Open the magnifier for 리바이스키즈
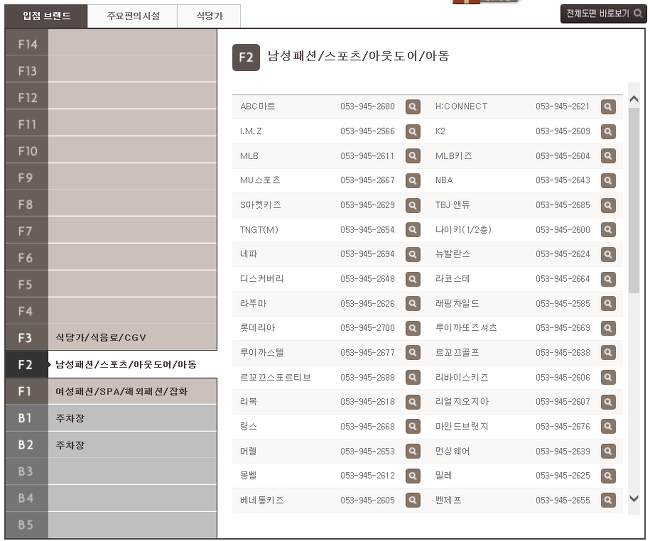The height and width of the screenshot is (541, 650). click(x=608, y=377)
